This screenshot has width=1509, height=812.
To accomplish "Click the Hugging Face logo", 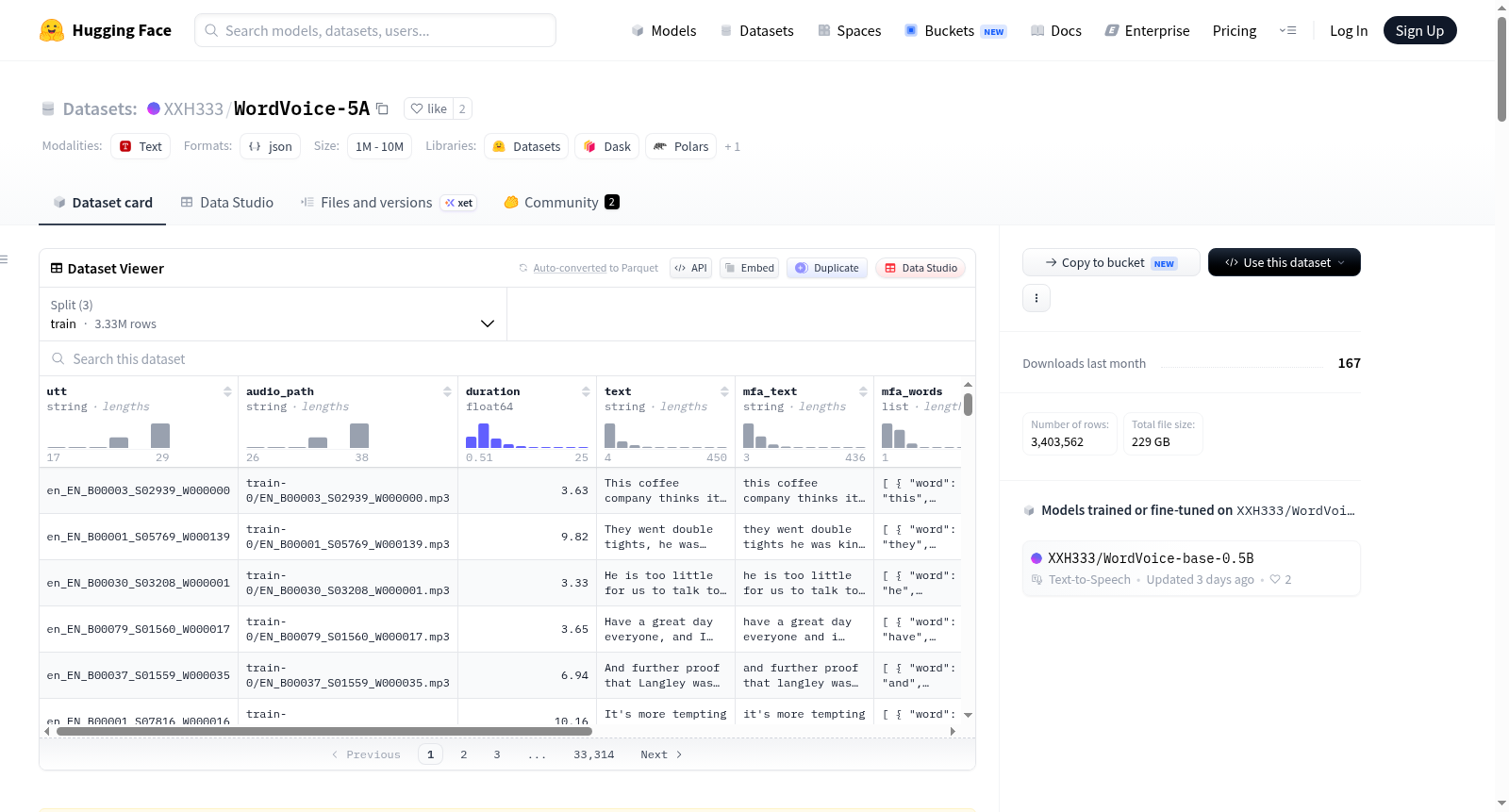I will click(106, 30).
